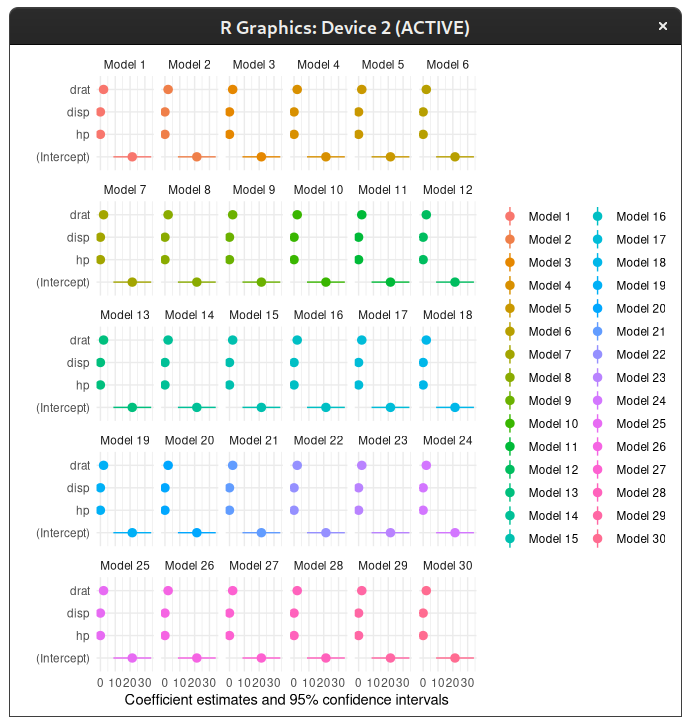The width and height of the screenshot is (691, 726).
Task: Click the 'Model 17' facet panel title
Action: click(383, 315)
